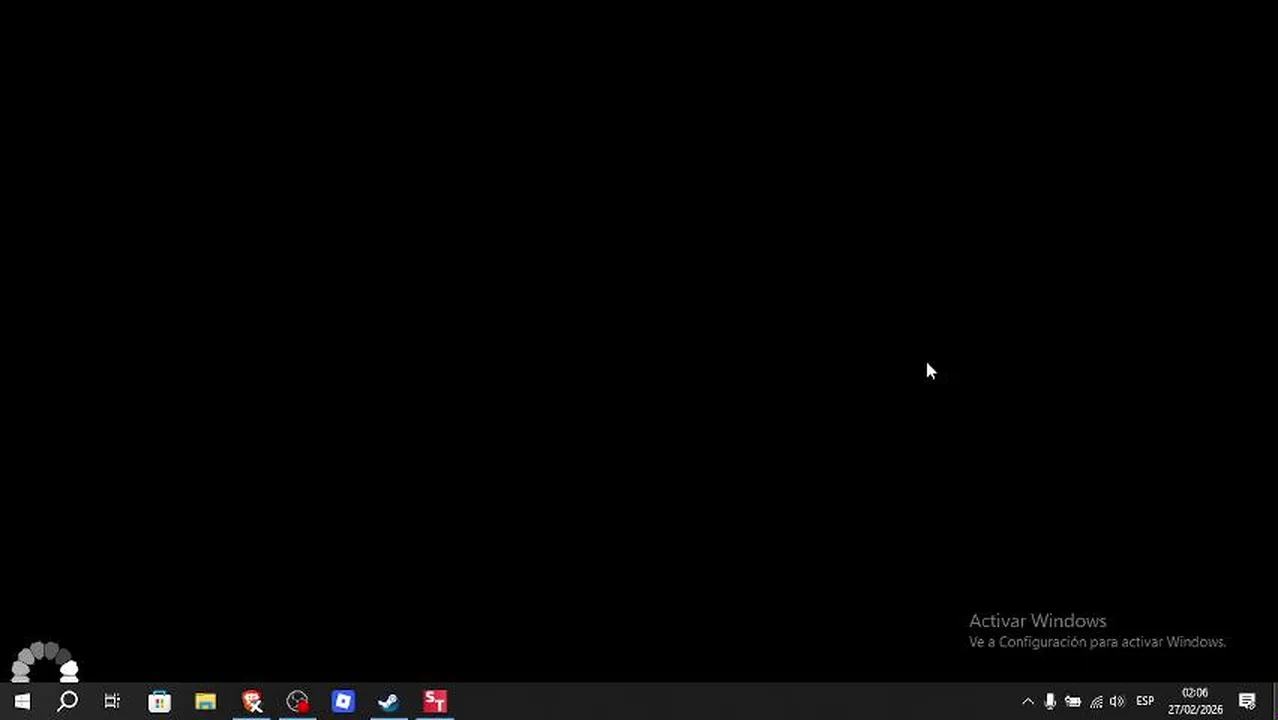Open the Wi-Fi network tray icon

coord(1096,702)
